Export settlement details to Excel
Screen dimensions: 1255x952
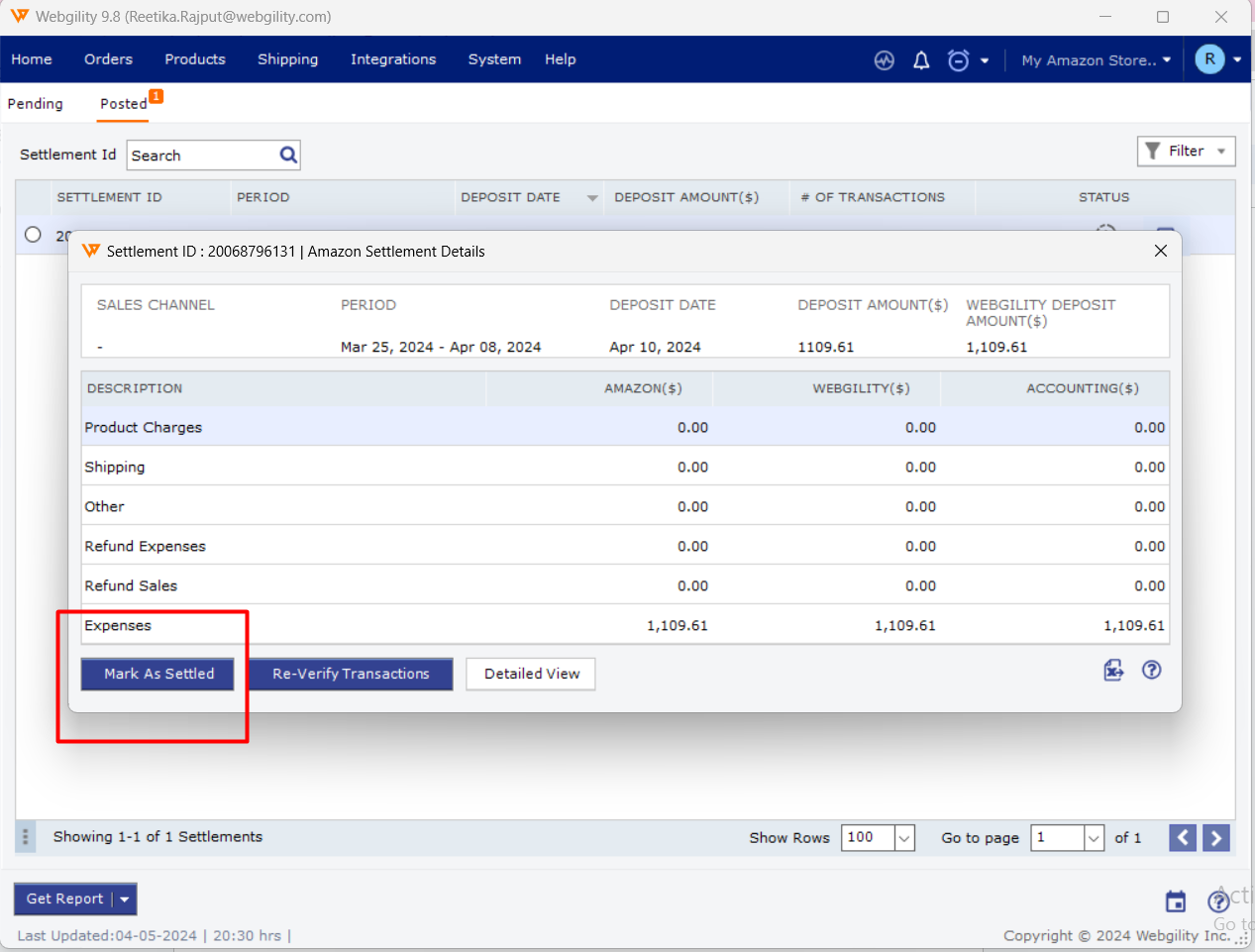pos(1113,671)
